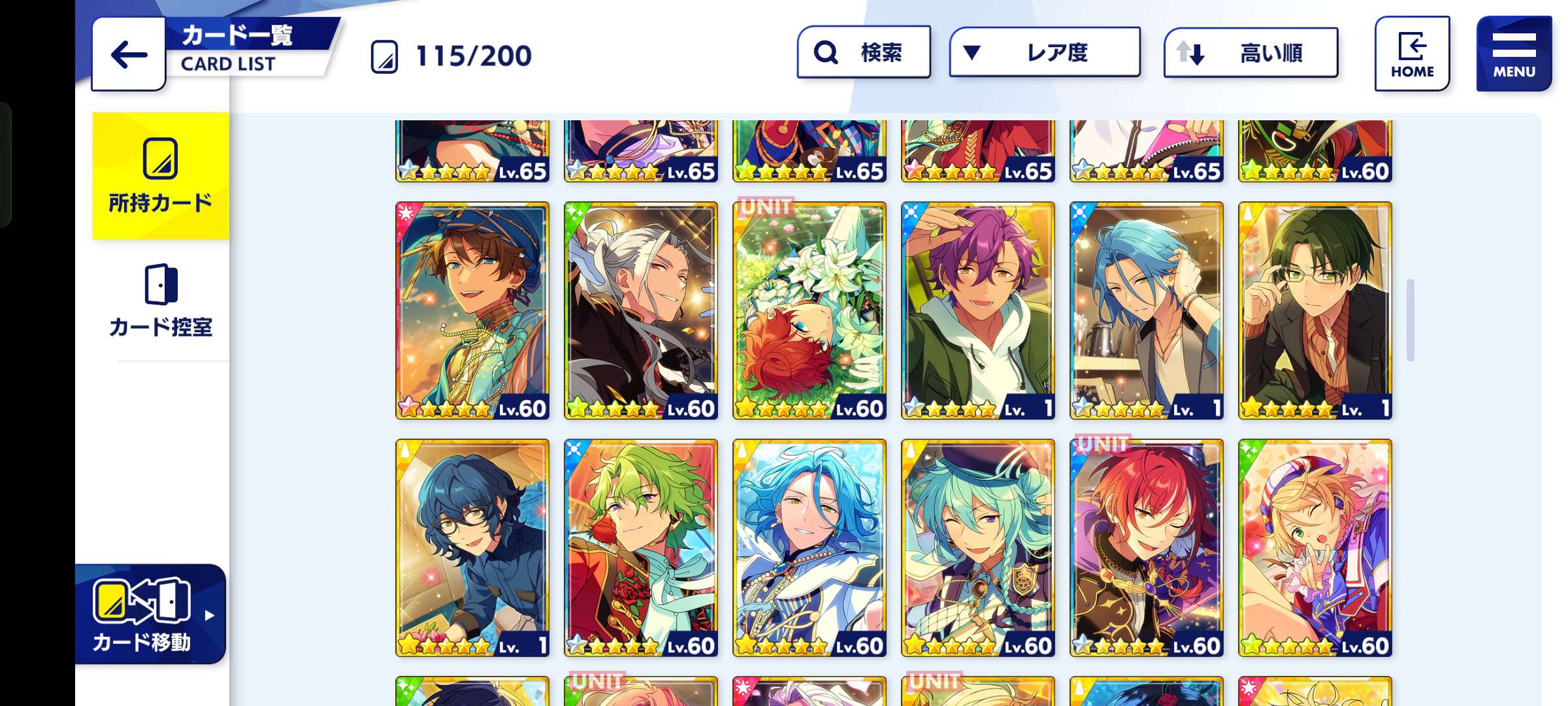
Task: Select the white lily UNIT card Lv.60
Action: tap(809, 311)
